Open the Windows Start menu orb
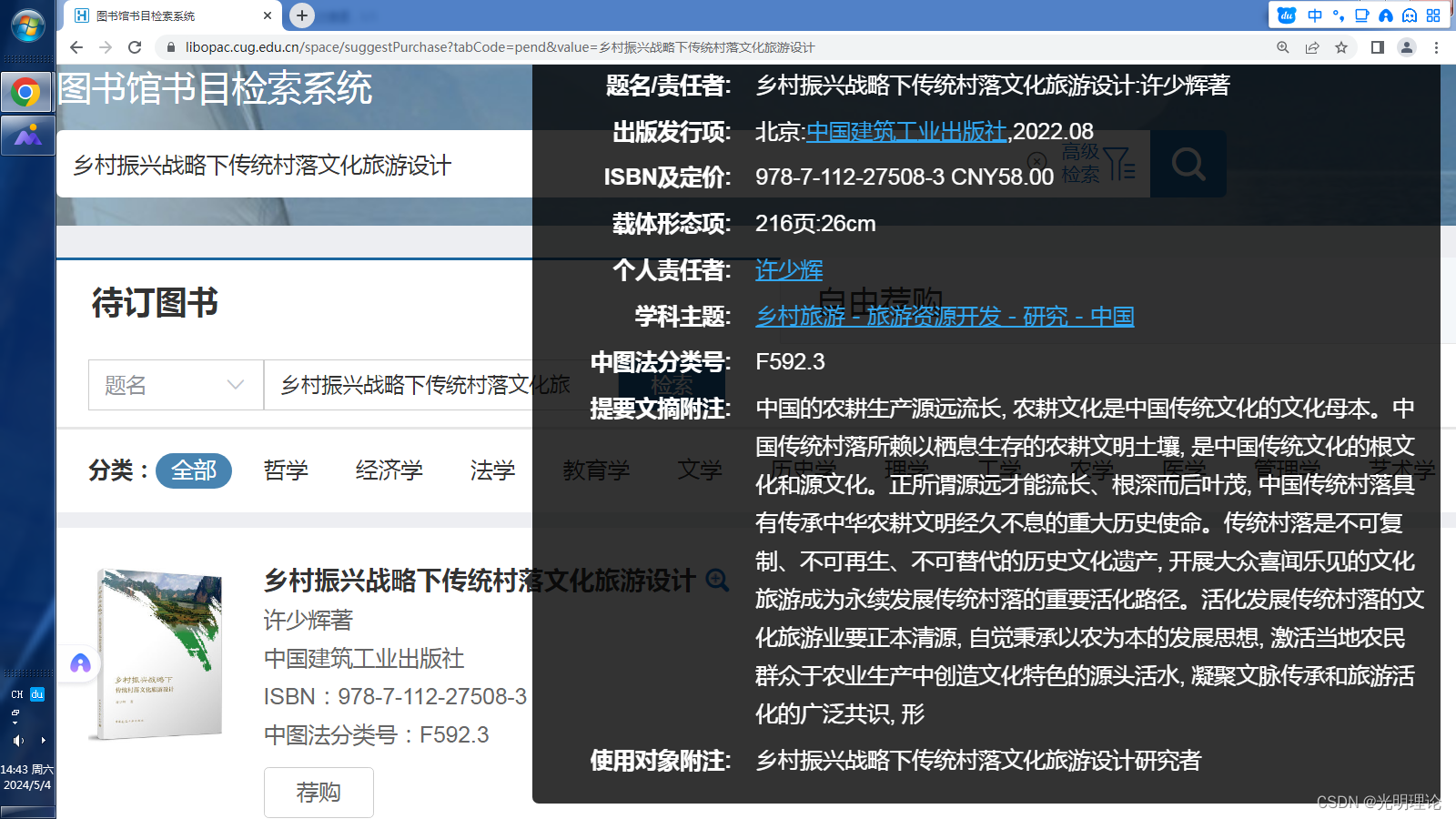Image resolution: width=1456 pixels, height=819 pixels. 28,25
